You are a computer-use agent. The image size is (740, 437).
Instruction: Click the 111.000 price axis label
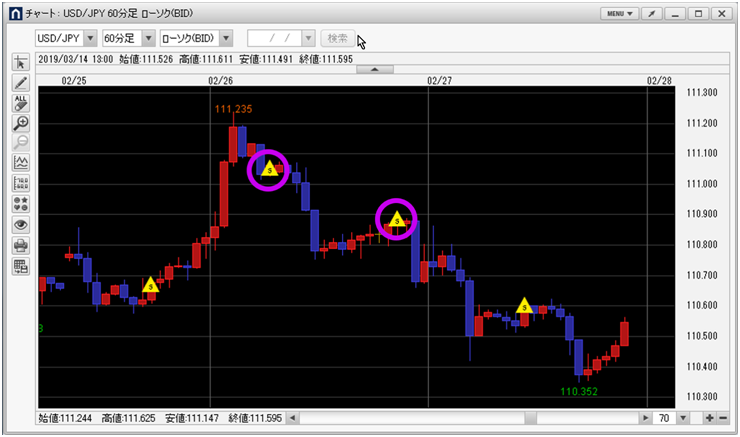702,184
